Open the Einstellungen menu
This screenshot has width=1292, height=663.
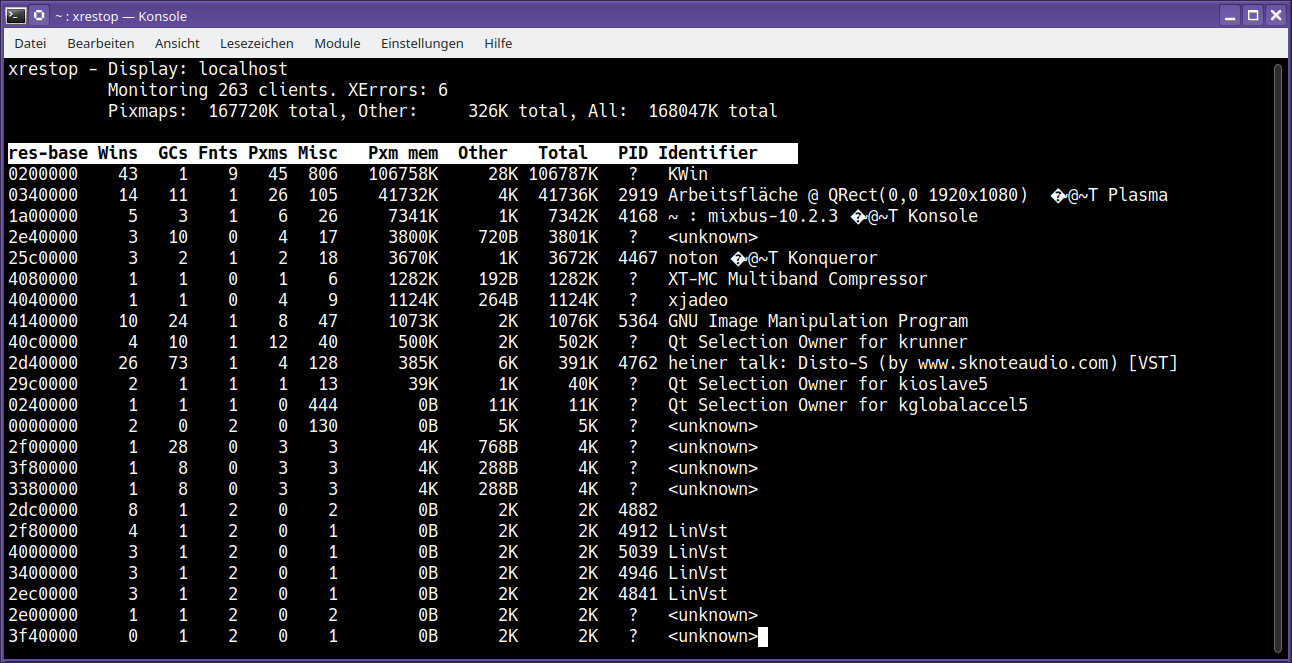tap(422, 44)
